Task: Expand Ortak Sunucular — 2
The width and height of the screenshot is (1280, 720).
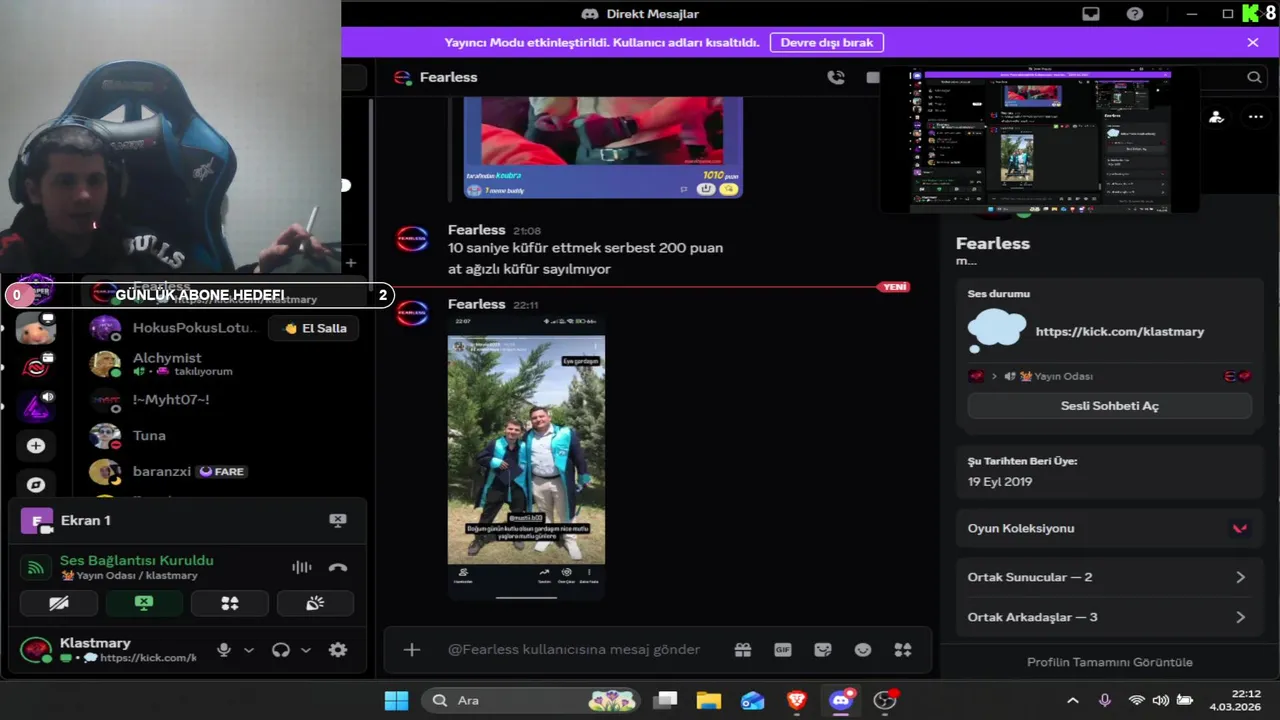Action: pyautogui.click(x=1108, y=577)
